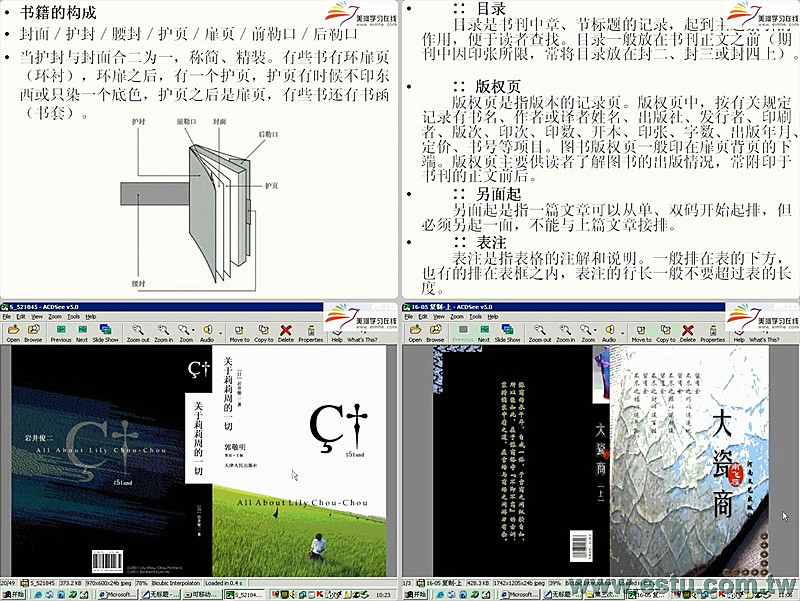800x601 pixels.
Task: Click red Delete icon in 16-05 window
Action: [x=688, y=333]
